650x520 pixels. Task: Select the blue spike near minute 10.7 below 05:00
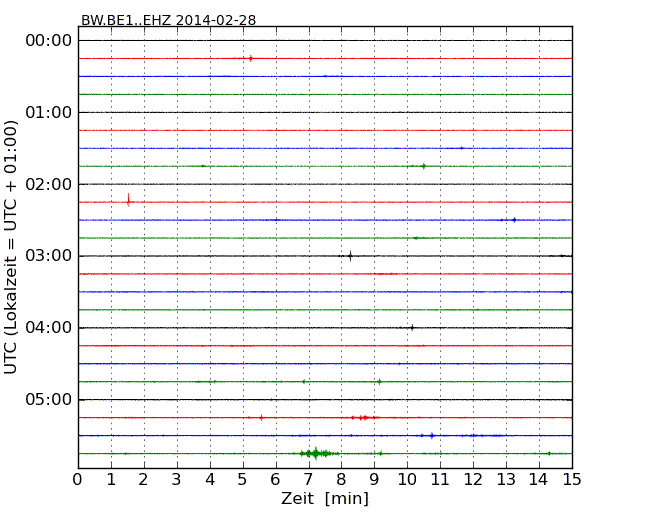[x=432, y=435]
